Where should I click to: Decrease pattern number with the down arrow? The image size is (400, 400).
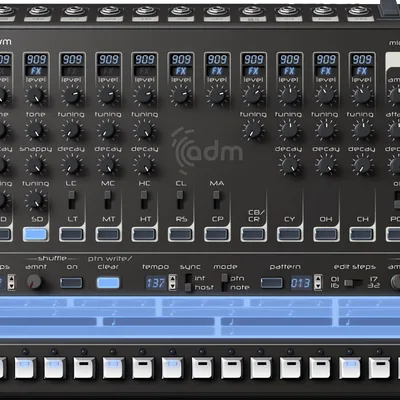318,286
